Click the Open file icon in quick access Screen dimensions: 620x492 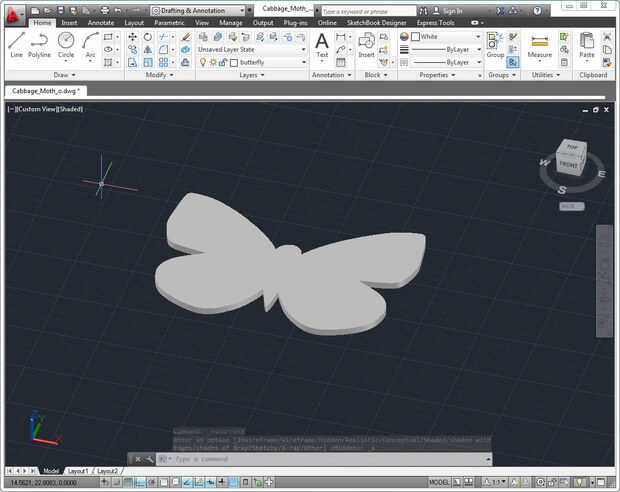[47, 11]
